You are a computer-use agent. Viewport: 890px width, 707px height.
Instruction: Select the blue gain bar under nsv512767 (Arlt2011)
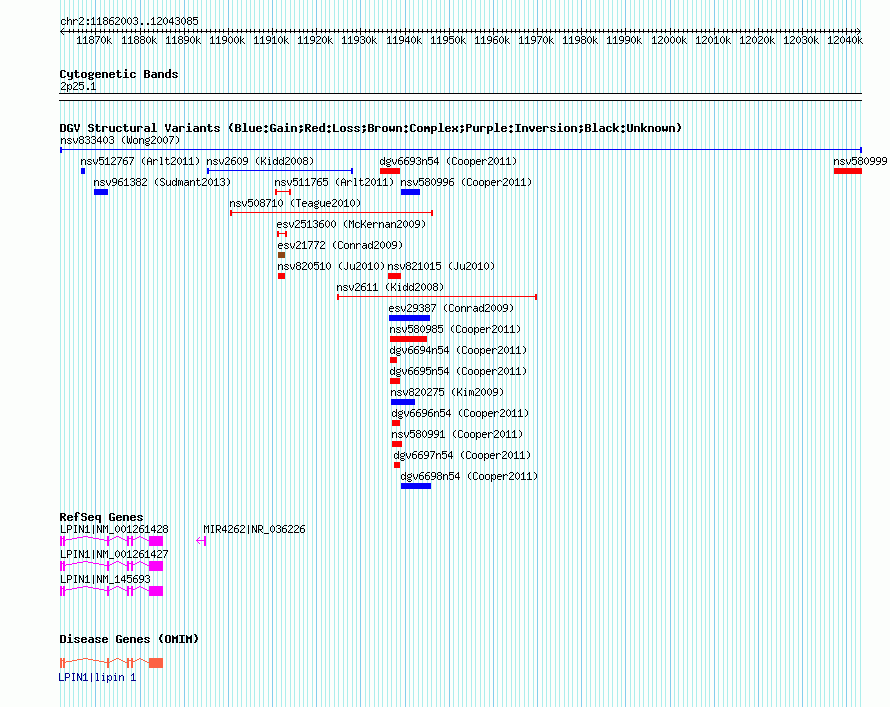(83, 171)
